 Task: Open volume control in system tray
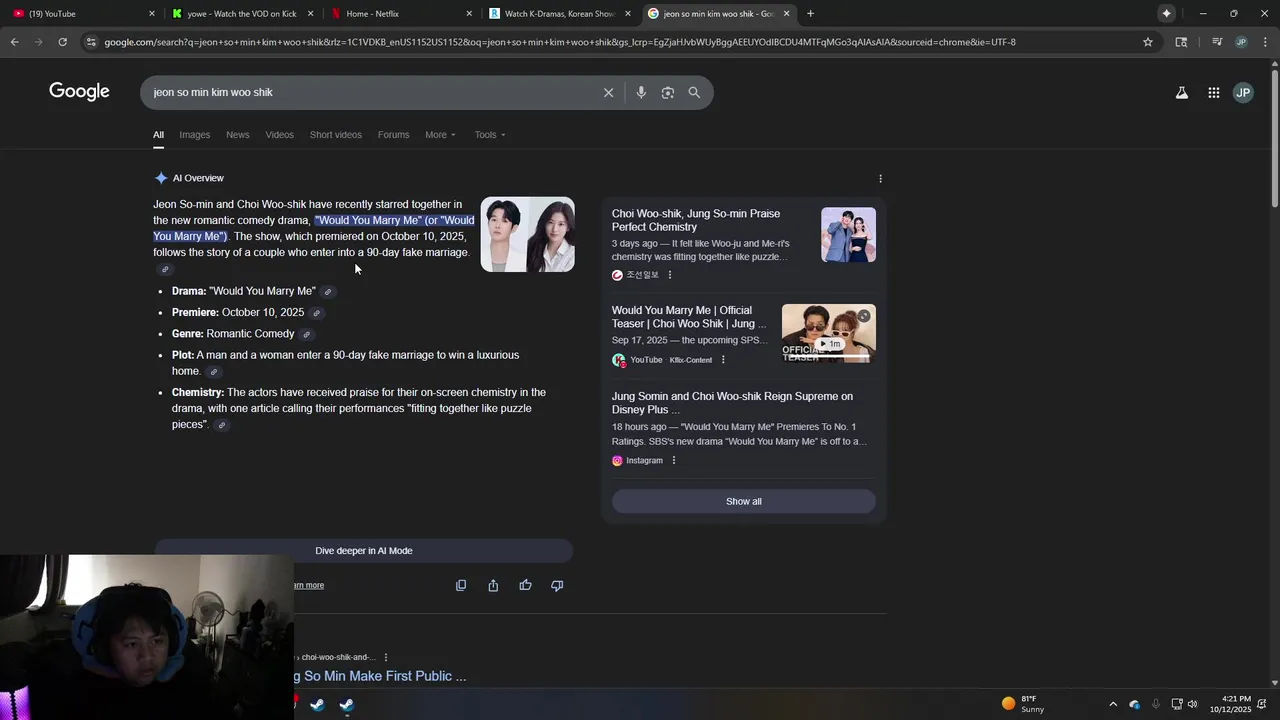tap(1192, 704)
